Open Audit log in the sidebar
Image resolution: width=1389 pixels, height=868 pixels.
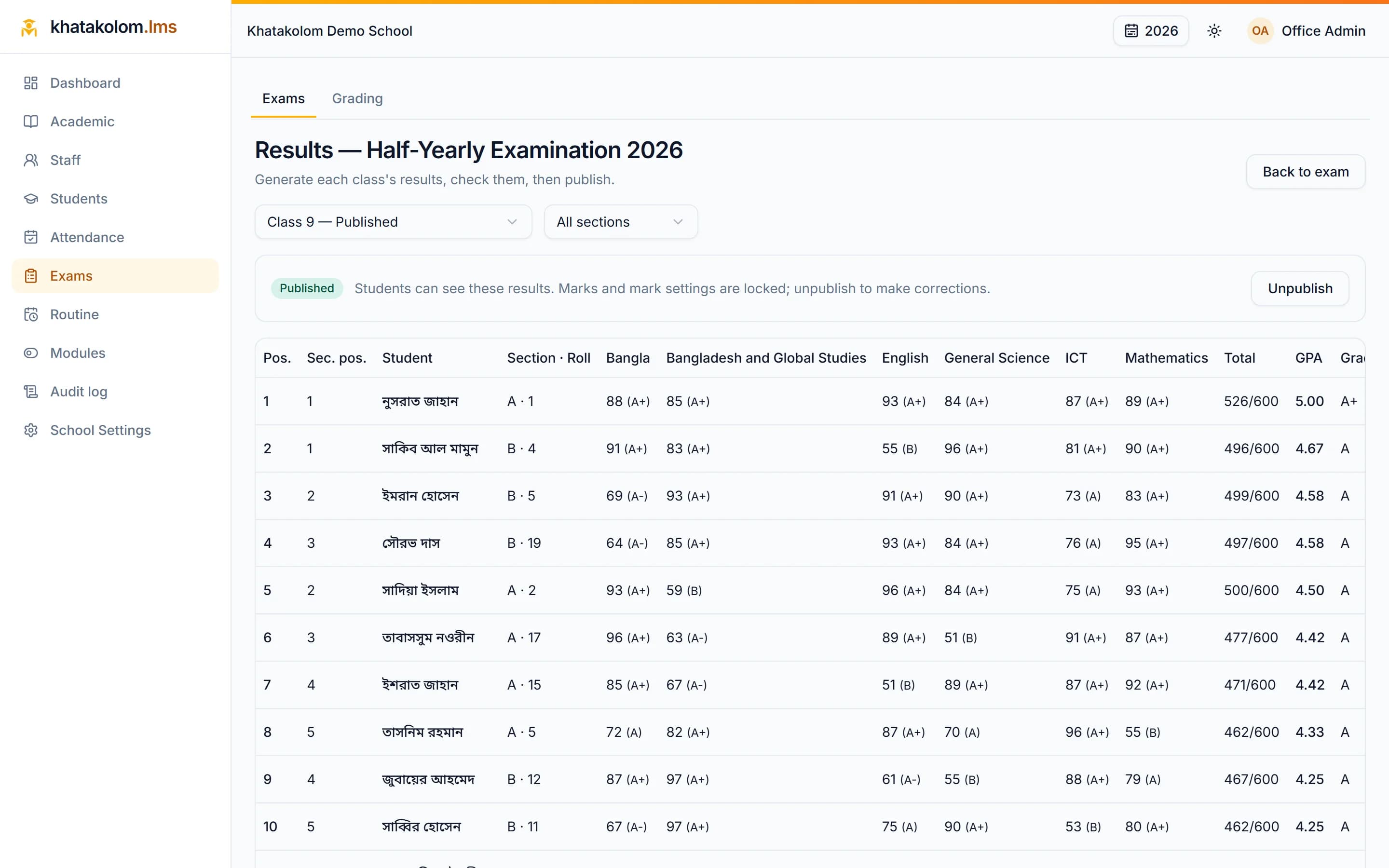pyautogui.click(x=115, y=392)
